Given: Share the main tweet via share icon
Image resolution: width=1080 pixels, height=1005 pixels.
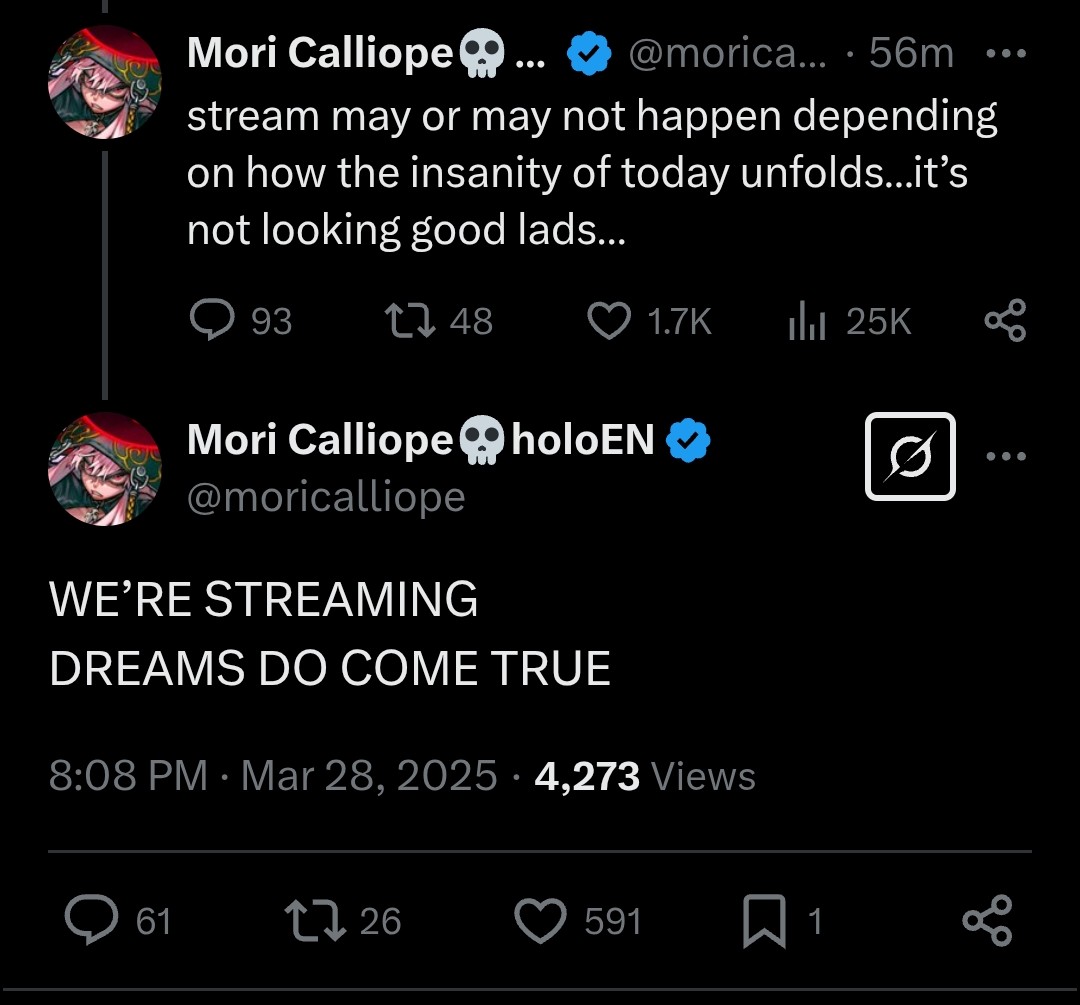Looking at the screenshot, I should (x=986, y=920).
